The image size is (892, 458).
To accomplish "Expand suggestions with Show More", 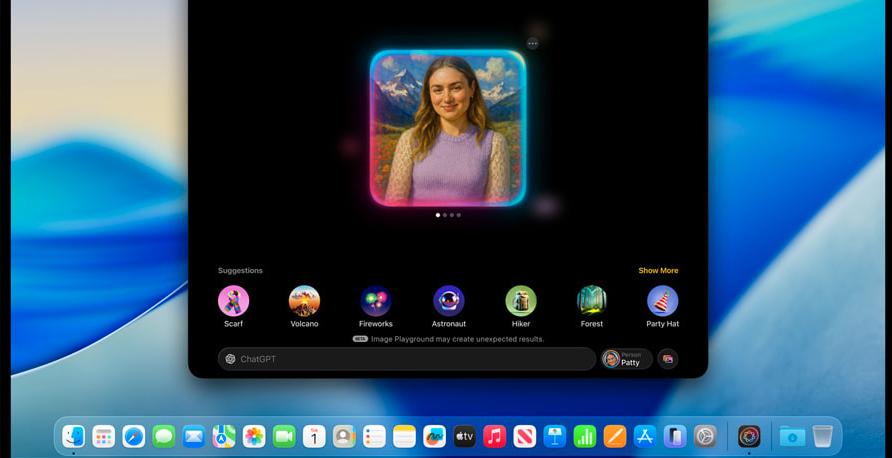I will (658, 271).
